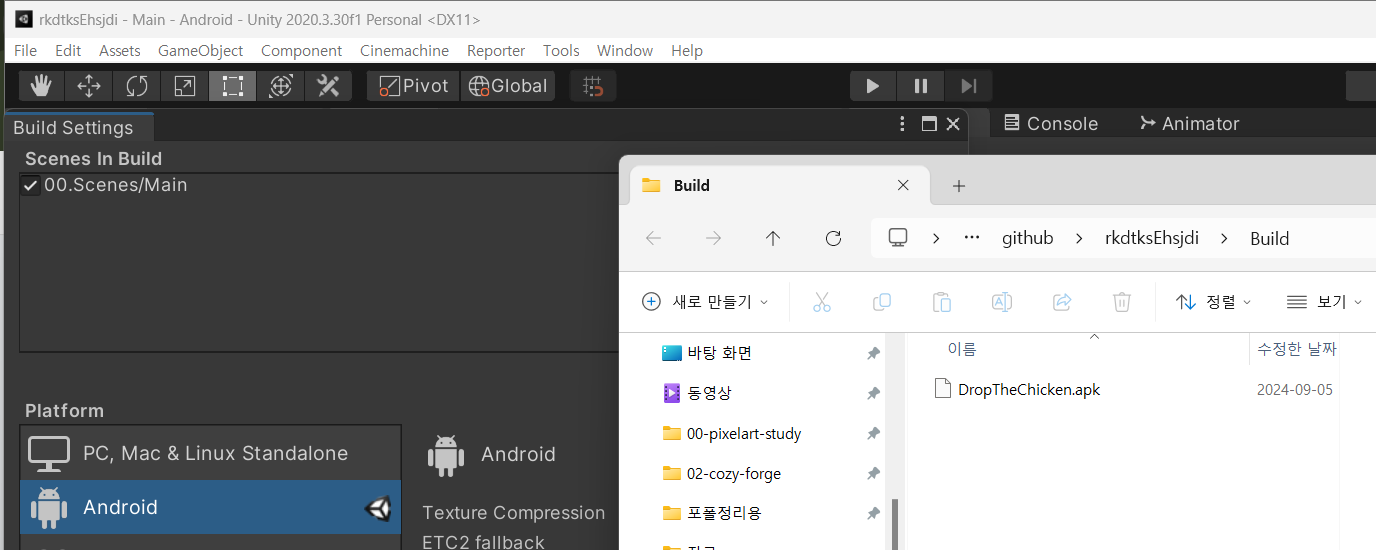The height and width of the screenshot is (550, 1376).
Task: Add a new Explorer tab
Action: (x=958, y=185)
